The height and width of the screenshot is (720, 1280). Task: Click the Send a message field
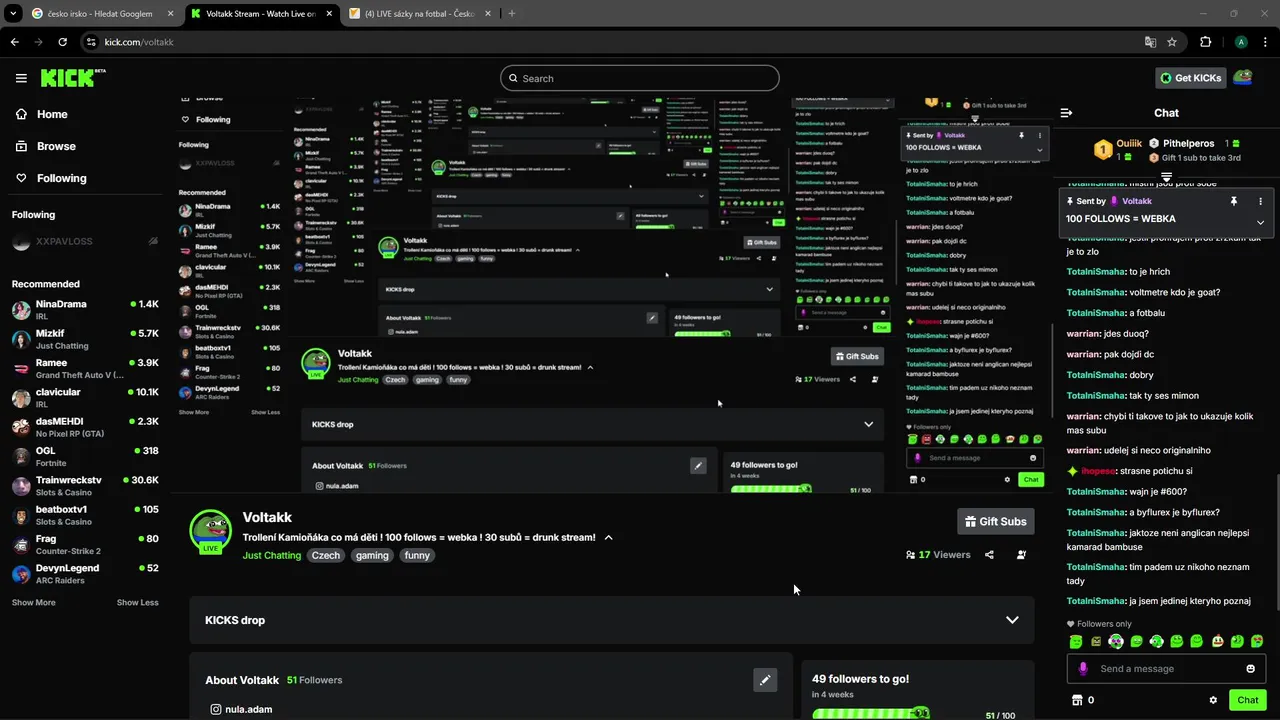1166,669
